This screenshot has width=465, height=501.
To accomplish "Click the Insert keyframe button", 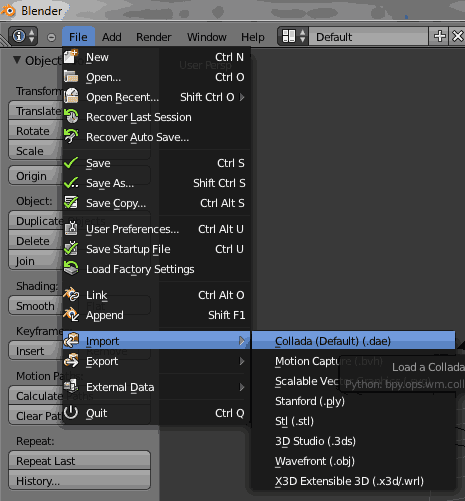I will (36, 351).
